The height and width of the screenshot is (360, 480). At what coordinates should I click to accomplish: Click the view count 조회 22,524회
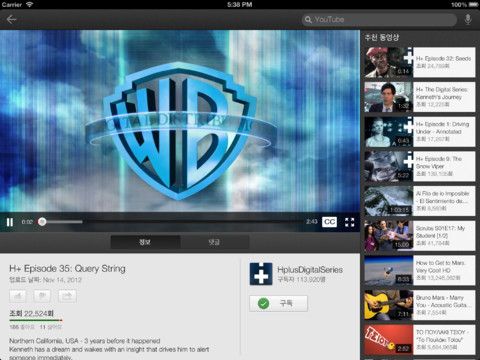[x=31, y=313]
